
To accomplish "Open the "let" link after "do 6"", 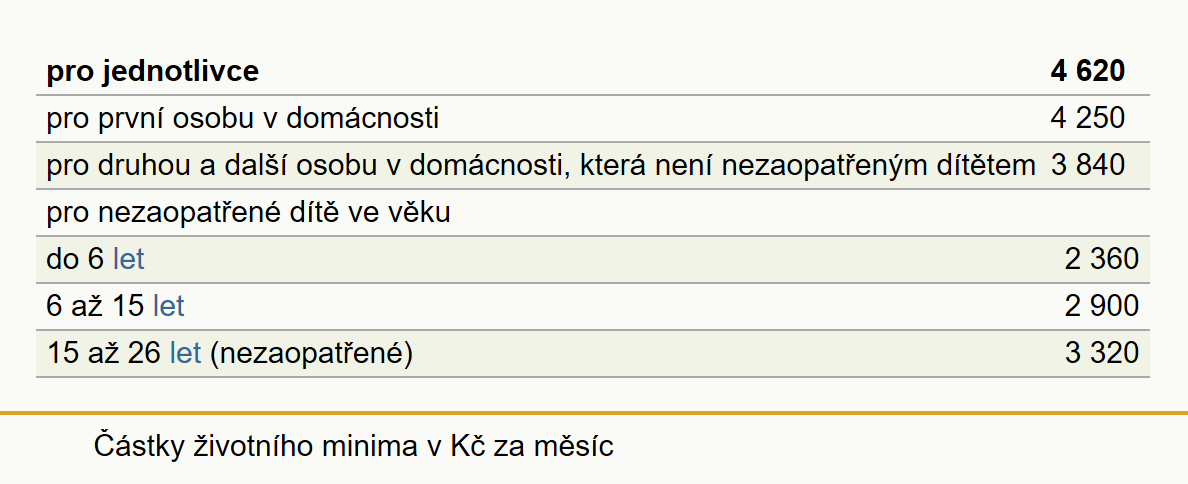I will coord(129,259).
